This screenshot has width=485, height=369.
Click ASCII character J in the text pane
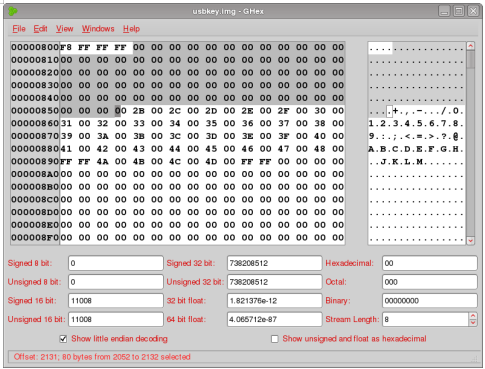(383, 162)
